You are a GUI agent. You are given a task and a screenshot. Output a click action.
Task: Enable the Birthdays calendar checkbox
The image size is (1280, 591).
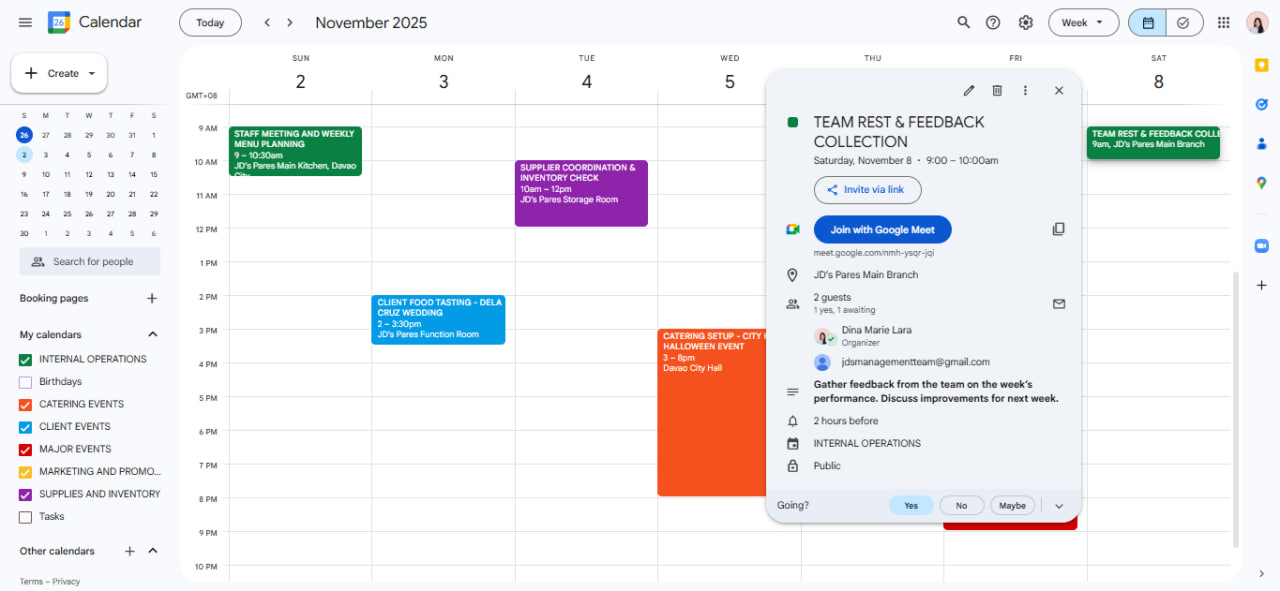(26, 382)
